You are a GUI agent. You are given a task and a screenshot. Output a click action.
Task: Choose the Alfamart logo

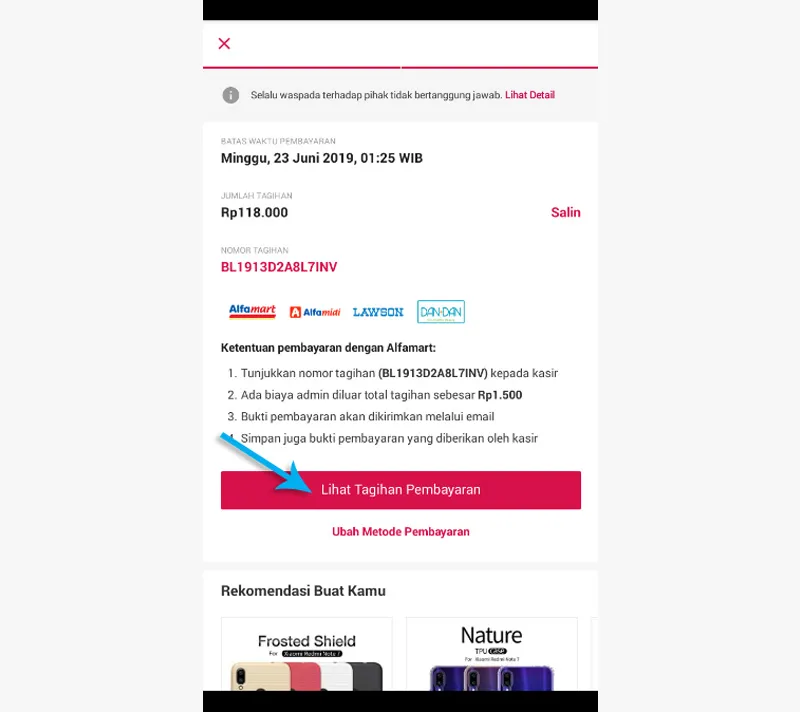click(x=252, y=311)
